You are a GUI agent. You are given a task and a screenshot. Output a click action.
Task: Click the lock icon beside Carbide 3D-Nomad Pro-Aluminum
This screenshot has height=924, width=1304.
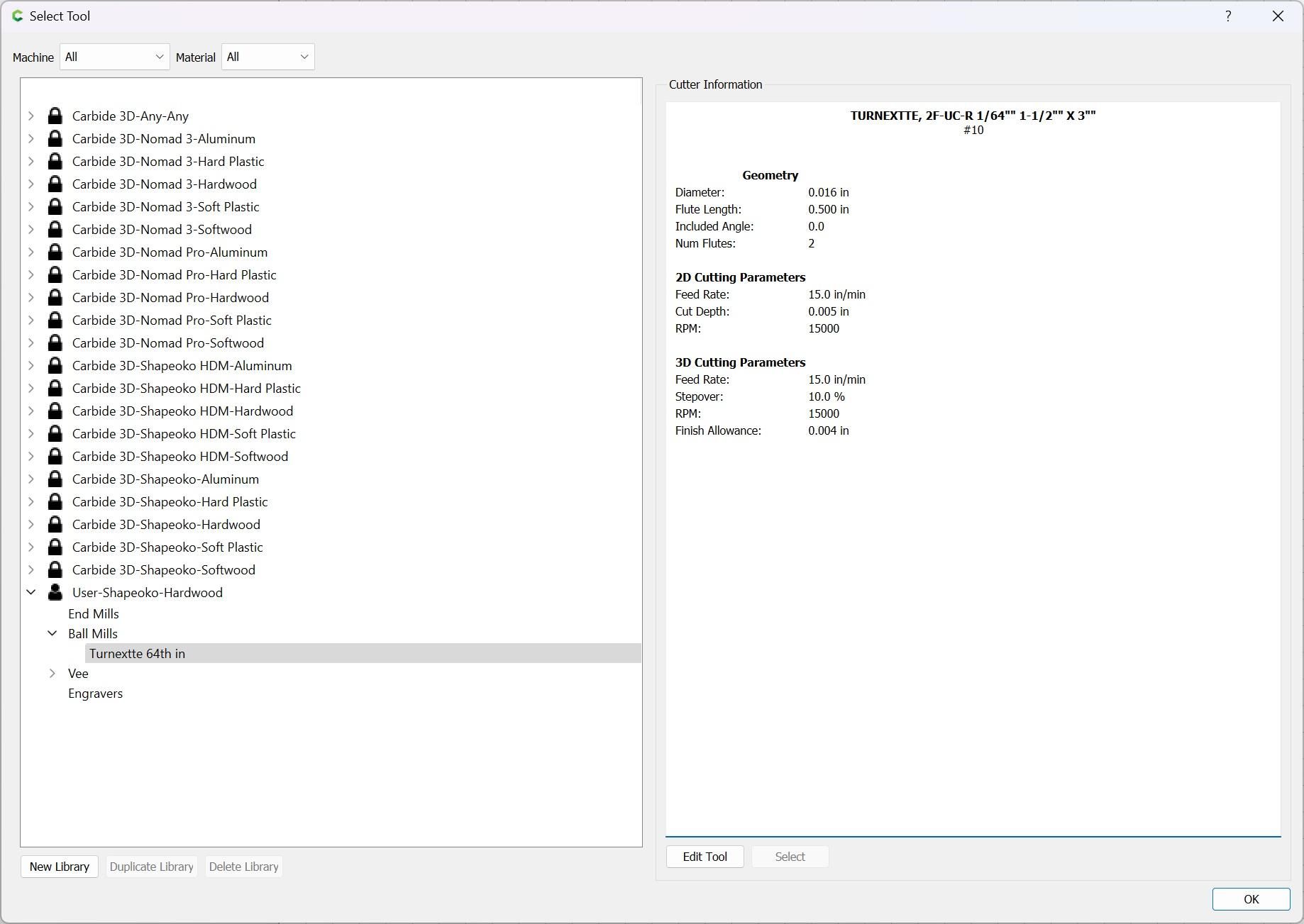click(x=55, y=252)
